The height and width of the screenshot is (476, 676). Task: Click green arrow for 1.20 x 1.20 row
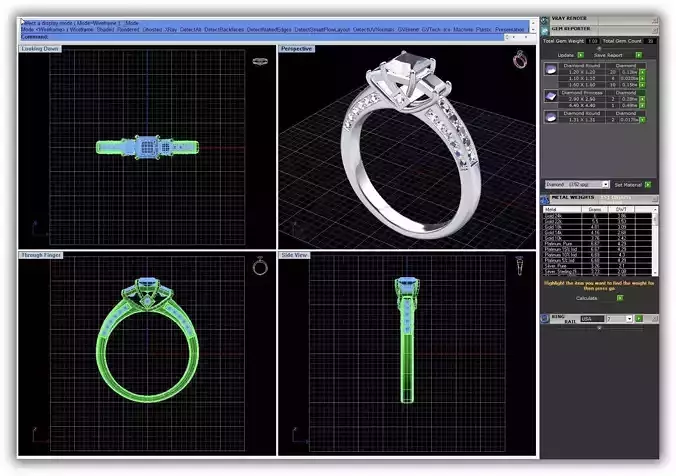[642, 72]
